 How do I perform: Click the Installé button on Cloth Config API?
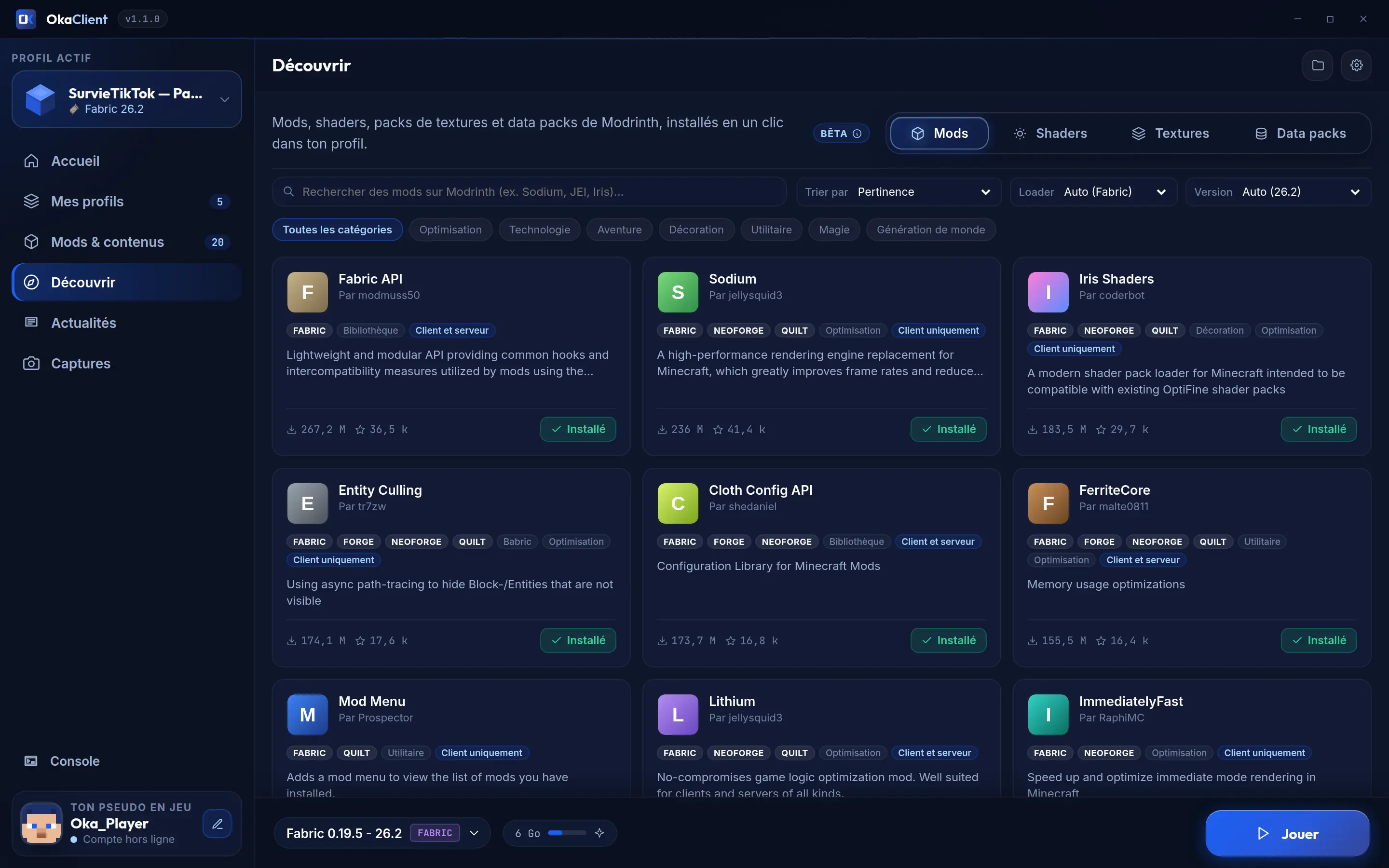(948, 640)
